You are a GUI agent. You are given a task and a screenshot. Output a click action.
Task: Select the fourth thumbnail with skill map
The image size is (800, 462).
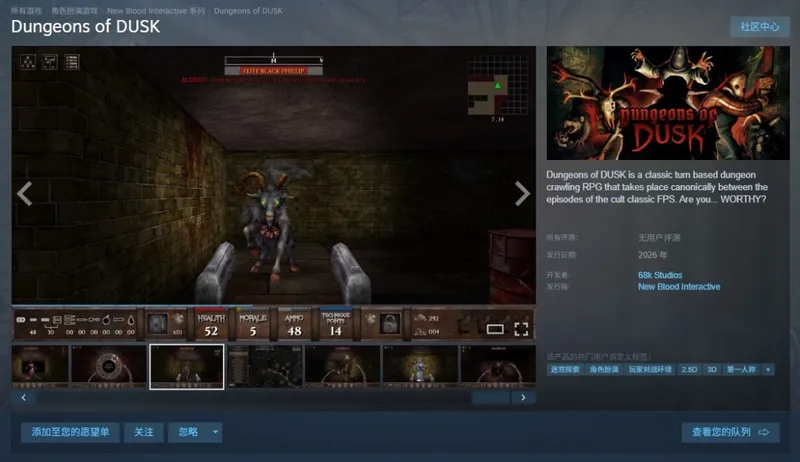(x=265, y=366)
